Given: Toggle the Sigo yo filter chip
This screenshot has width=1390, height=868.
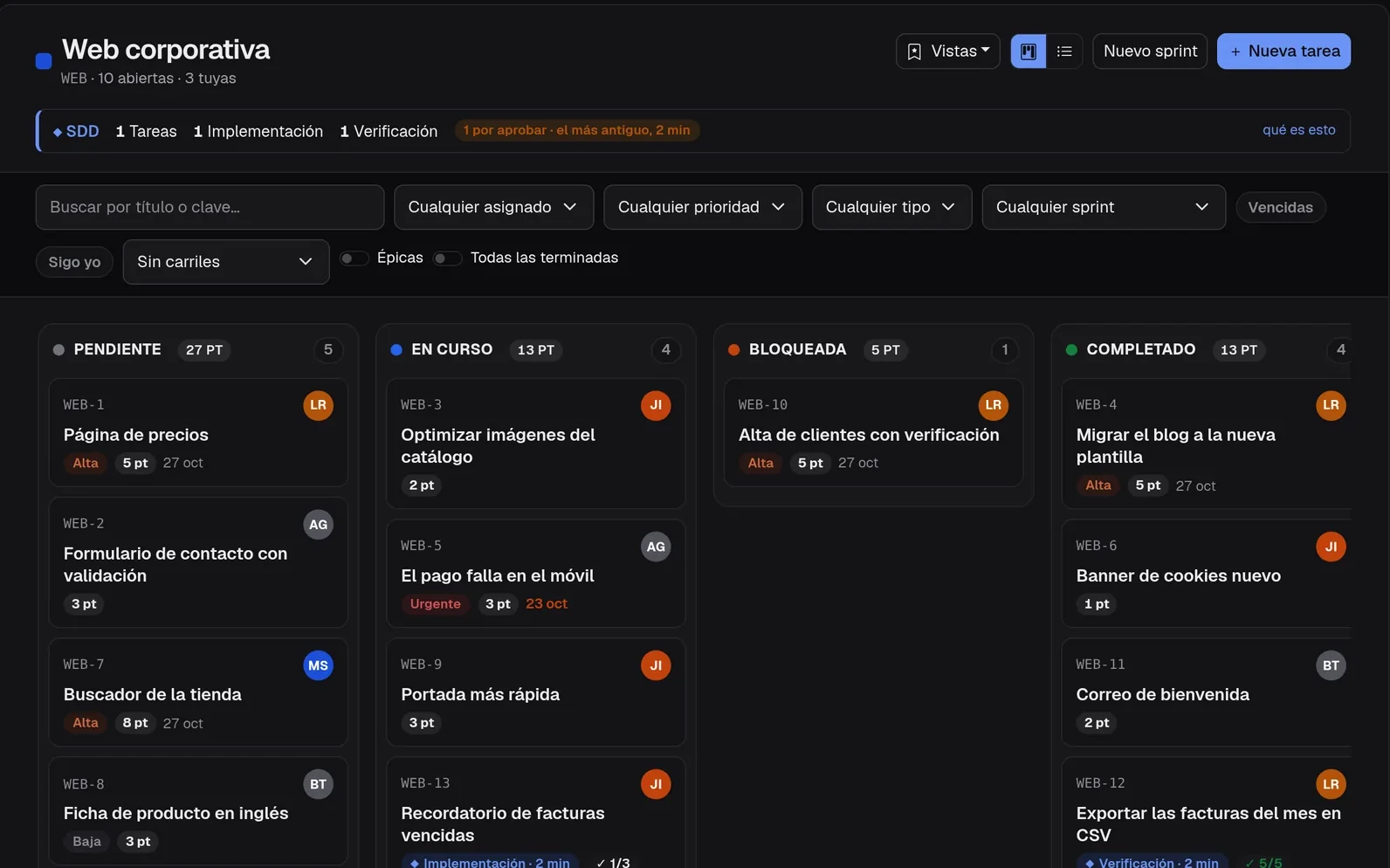Looking at the screenshot, I should 74,262.
